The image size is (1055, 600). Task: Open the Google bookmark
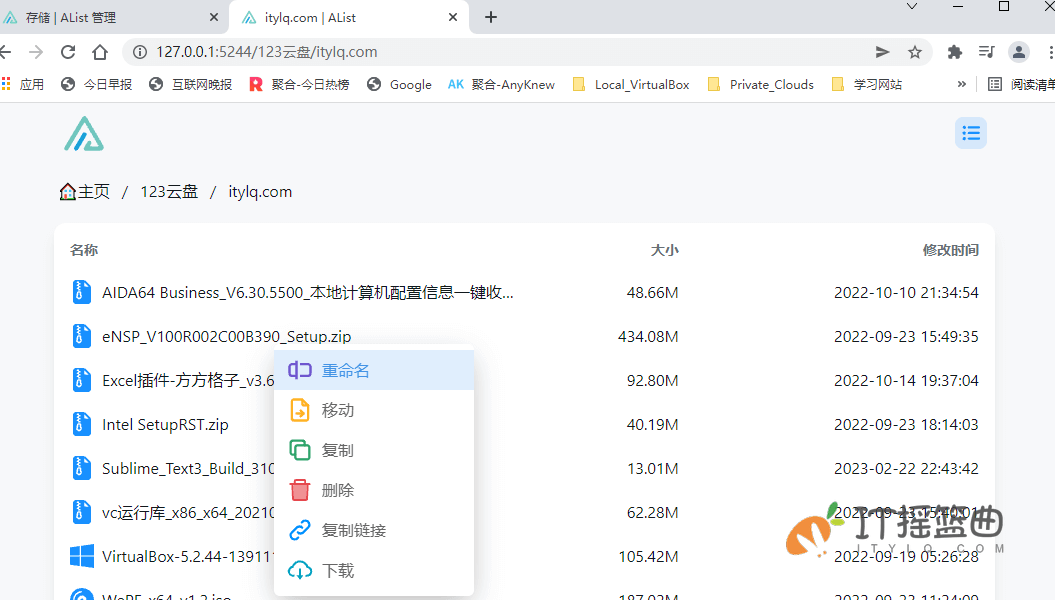click(410, 84)
